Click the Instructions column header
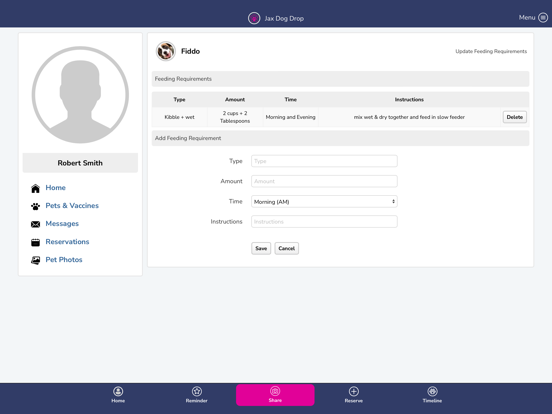Screen dimensions: 552x414 tap(409, 100)
